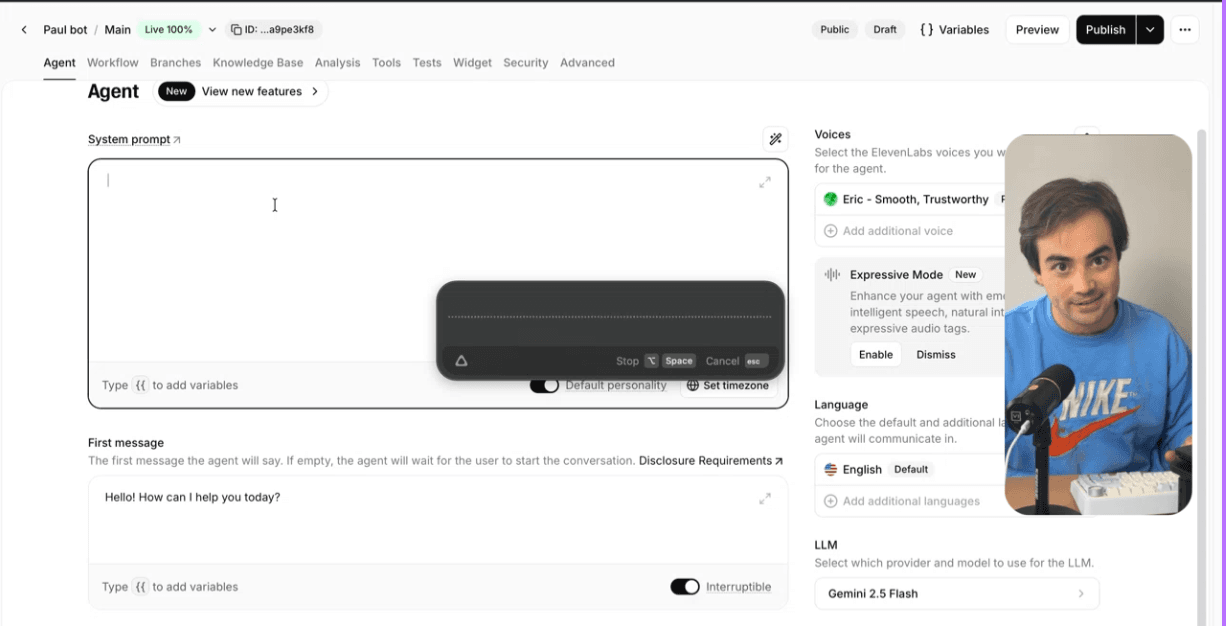1226x626 pixels.
Task: Open the Security tab
Action: (x=525, y=62)
